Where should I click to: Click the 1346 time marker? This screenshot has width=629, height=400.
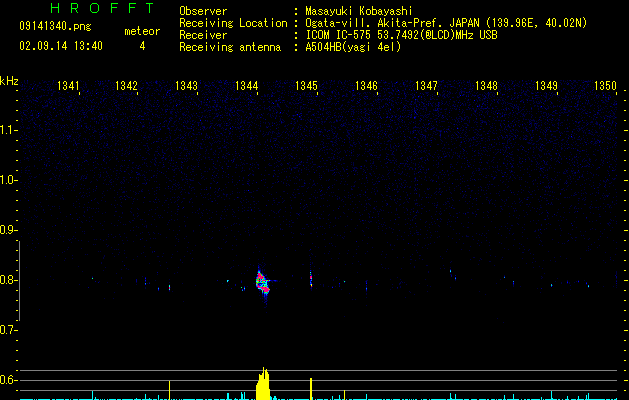pyautogui.click(x=366, y=86)
